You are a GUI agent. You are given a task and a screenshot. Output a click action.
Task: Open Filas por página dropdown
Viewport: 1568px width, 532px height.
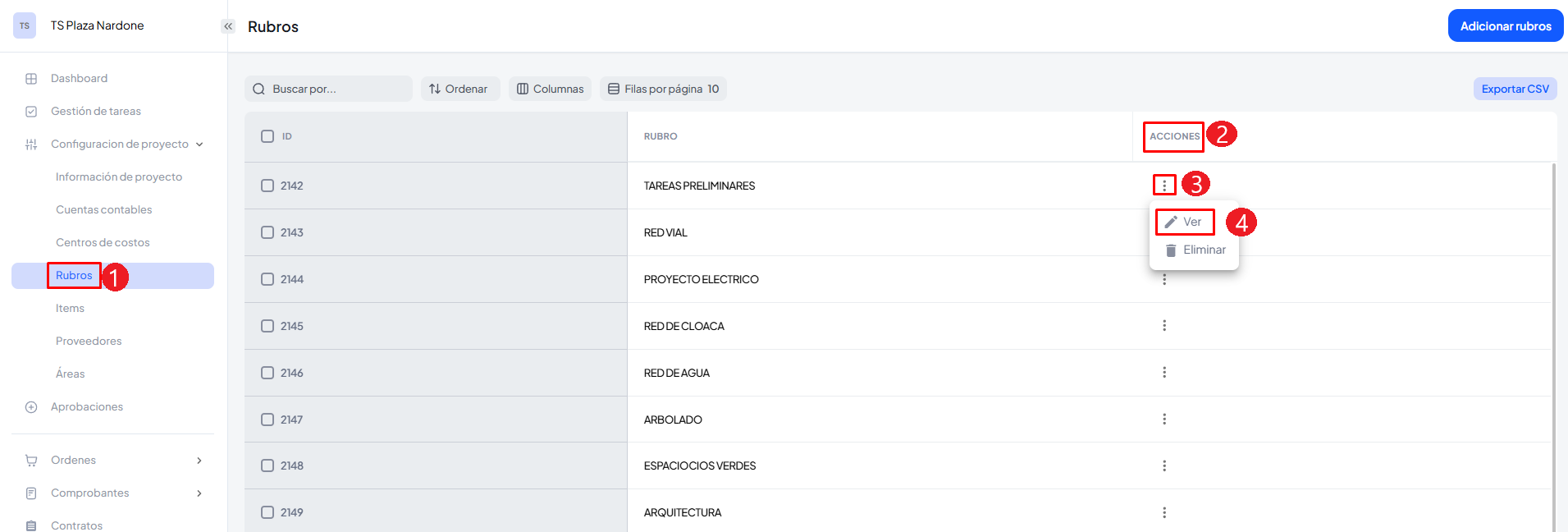click(663, 89)
